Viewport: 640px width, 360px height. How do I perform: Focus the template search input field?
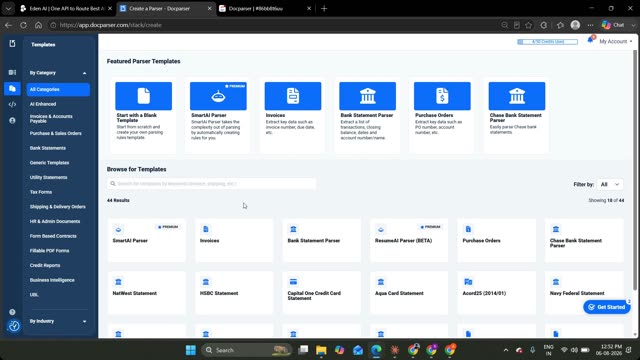coord(211,184)
